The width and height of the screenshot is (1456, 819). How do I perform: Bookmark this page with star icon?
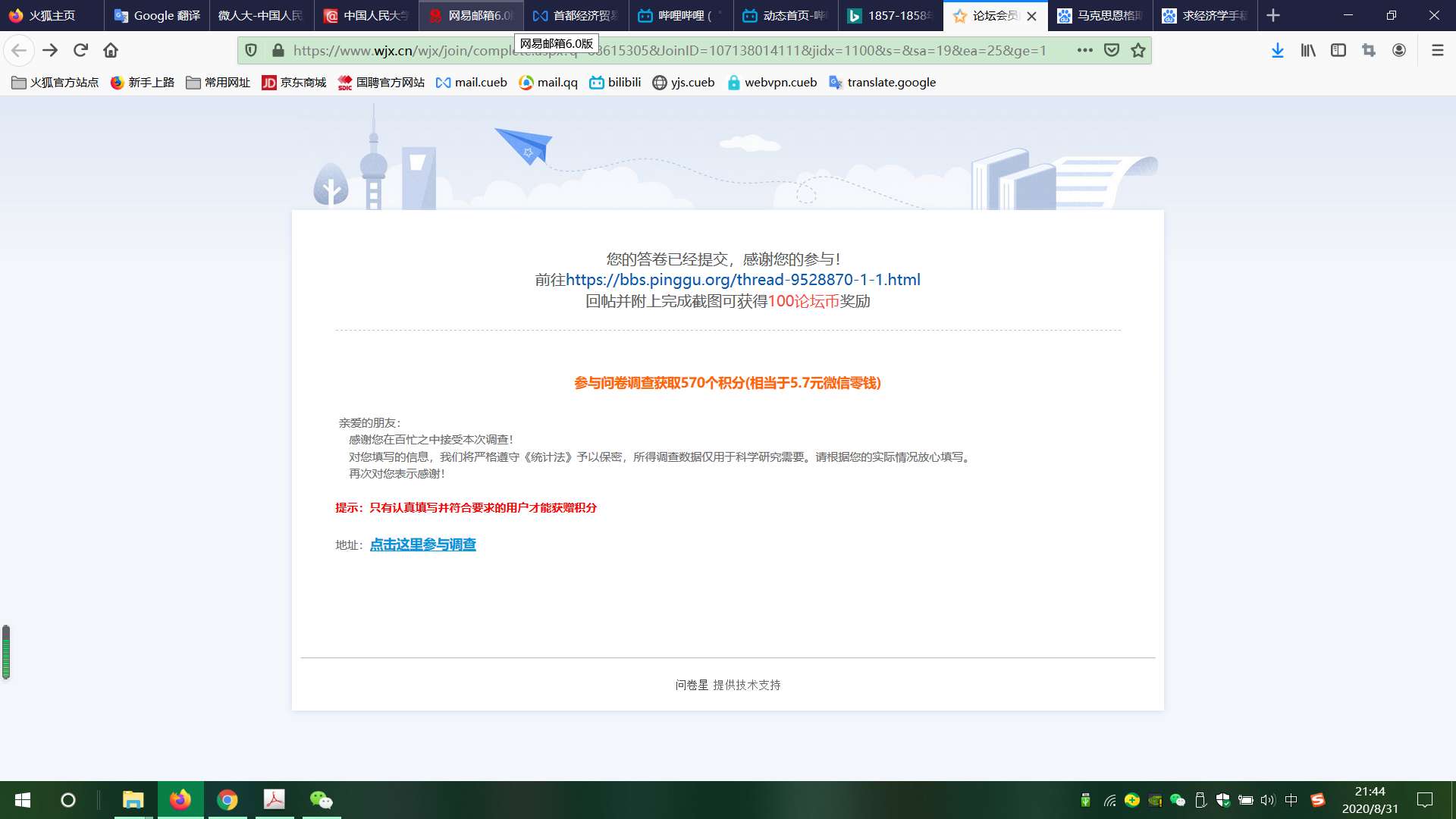(1138, 50)
